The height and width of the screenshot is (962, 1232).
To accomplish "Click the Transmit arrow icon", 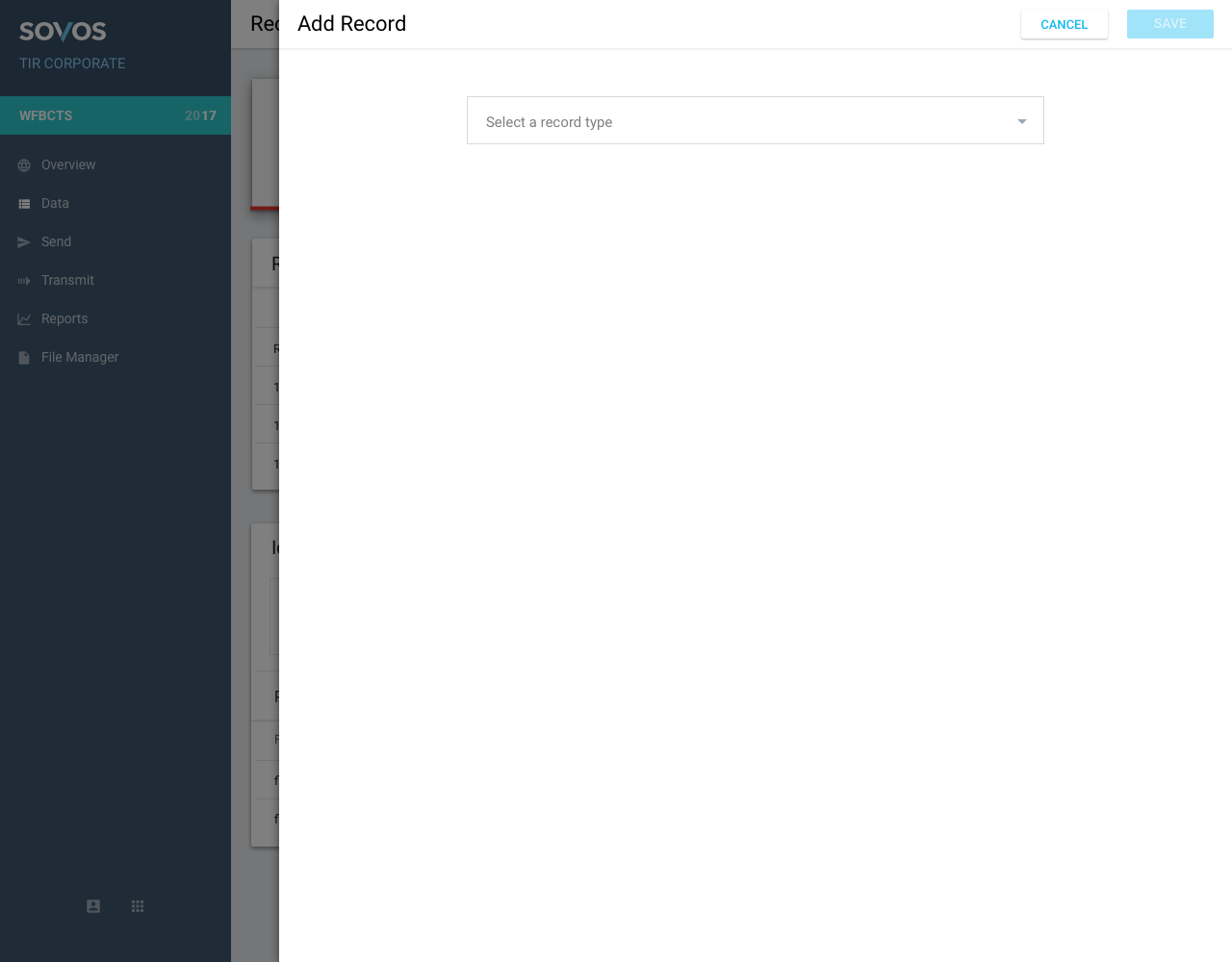I will (x=24, y=281).
